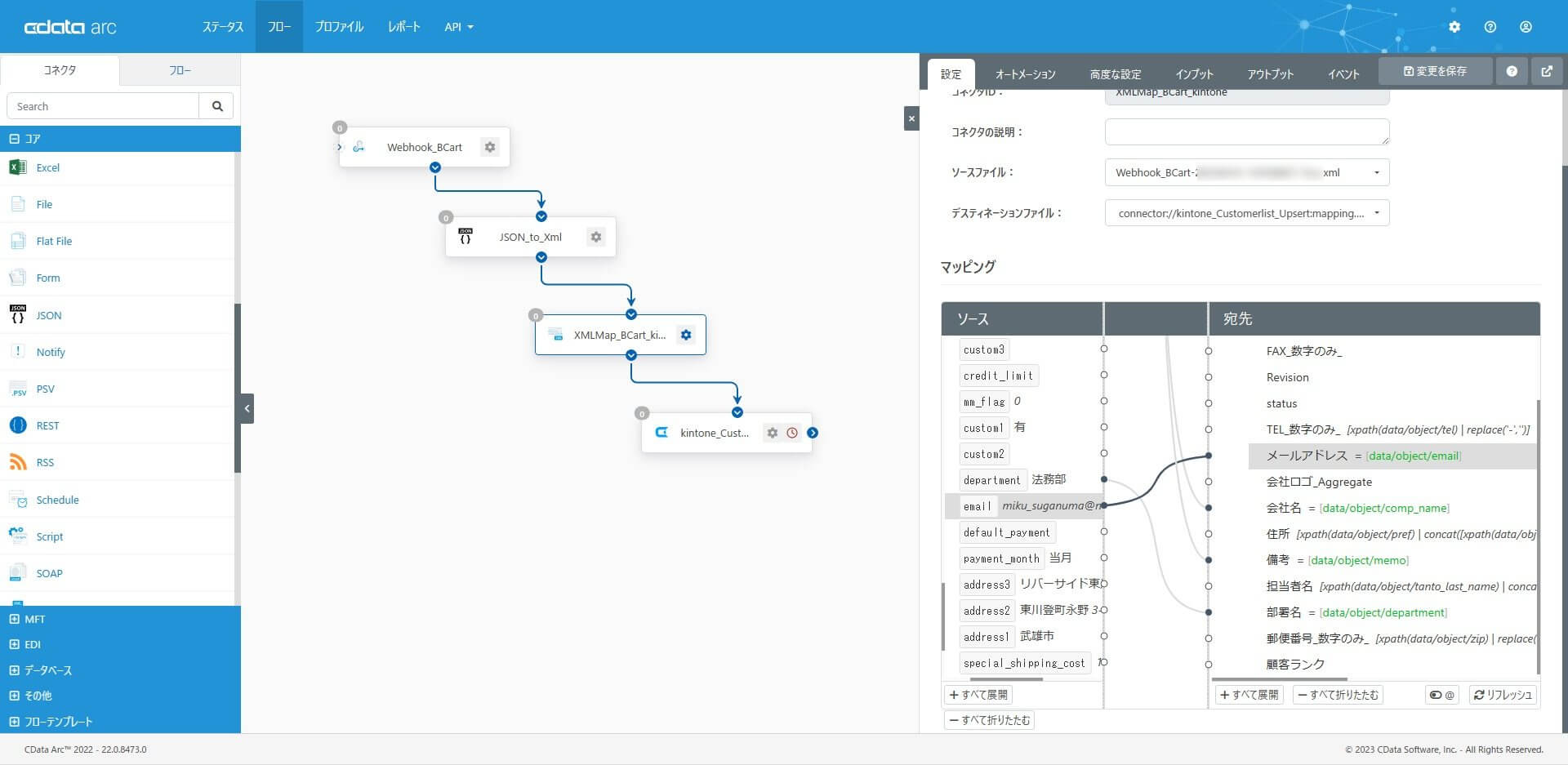The image size is (1568, 765).
Task: Open the settings gear in top bar
Action: point(1454,27)
